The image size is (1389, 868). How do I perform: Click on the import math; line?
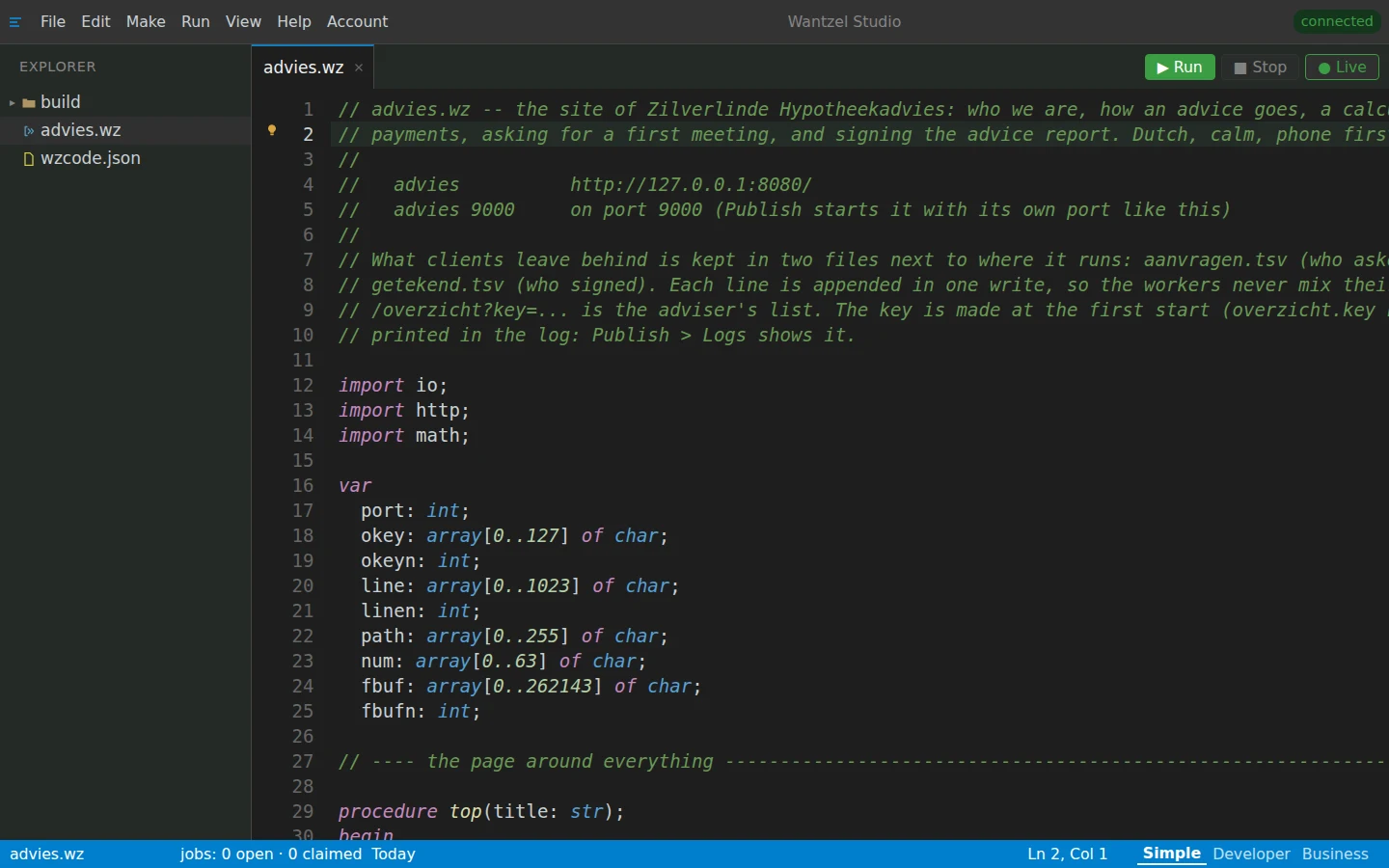404,436
